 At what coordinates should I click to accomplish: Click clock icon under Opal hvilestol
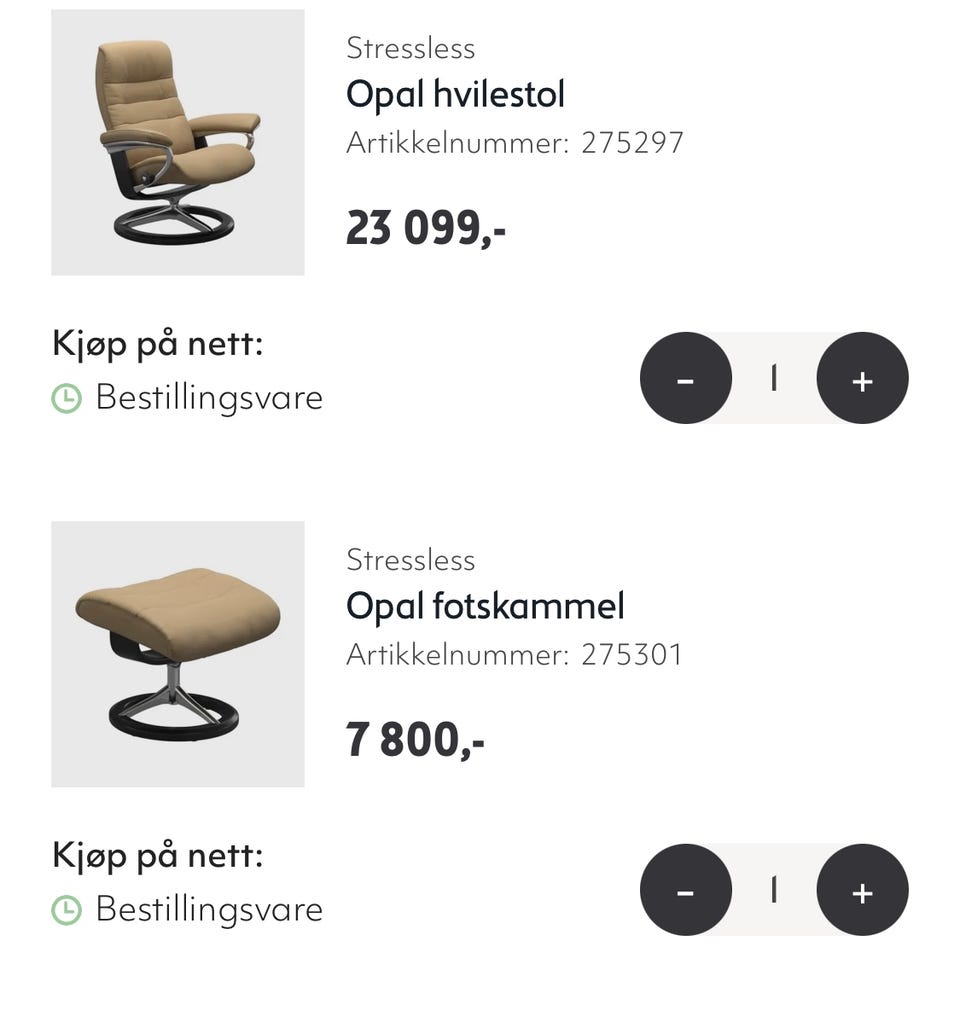(66, 398)
